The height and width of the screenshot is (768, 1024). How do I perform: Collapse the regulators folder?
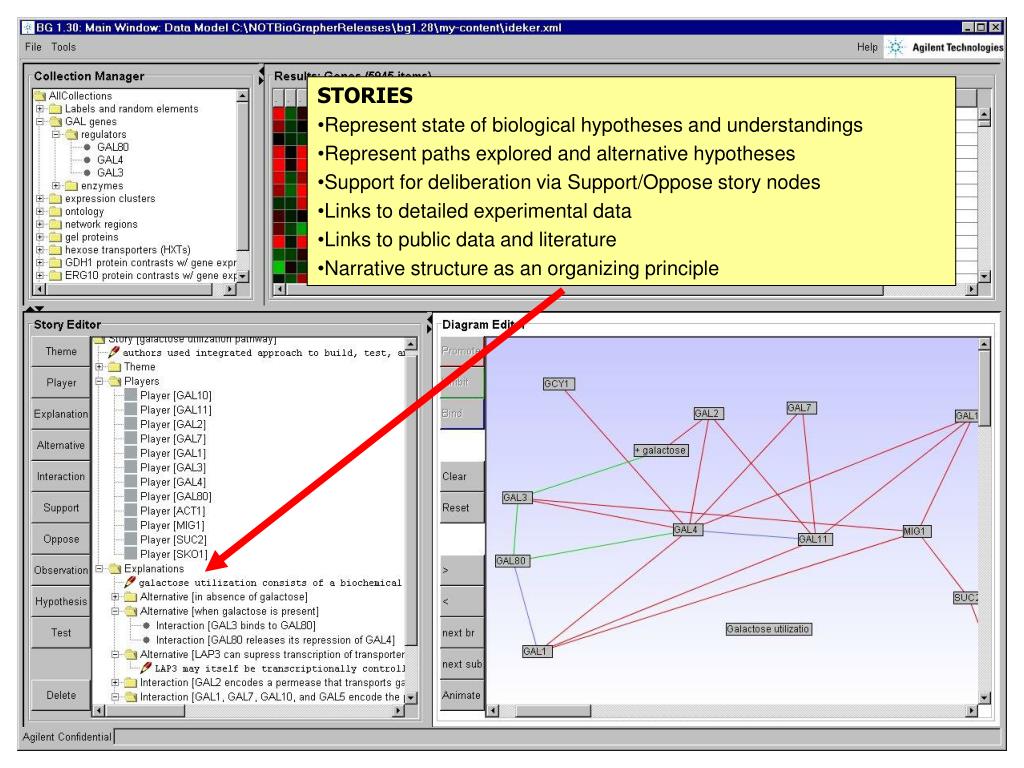(56, 135)
